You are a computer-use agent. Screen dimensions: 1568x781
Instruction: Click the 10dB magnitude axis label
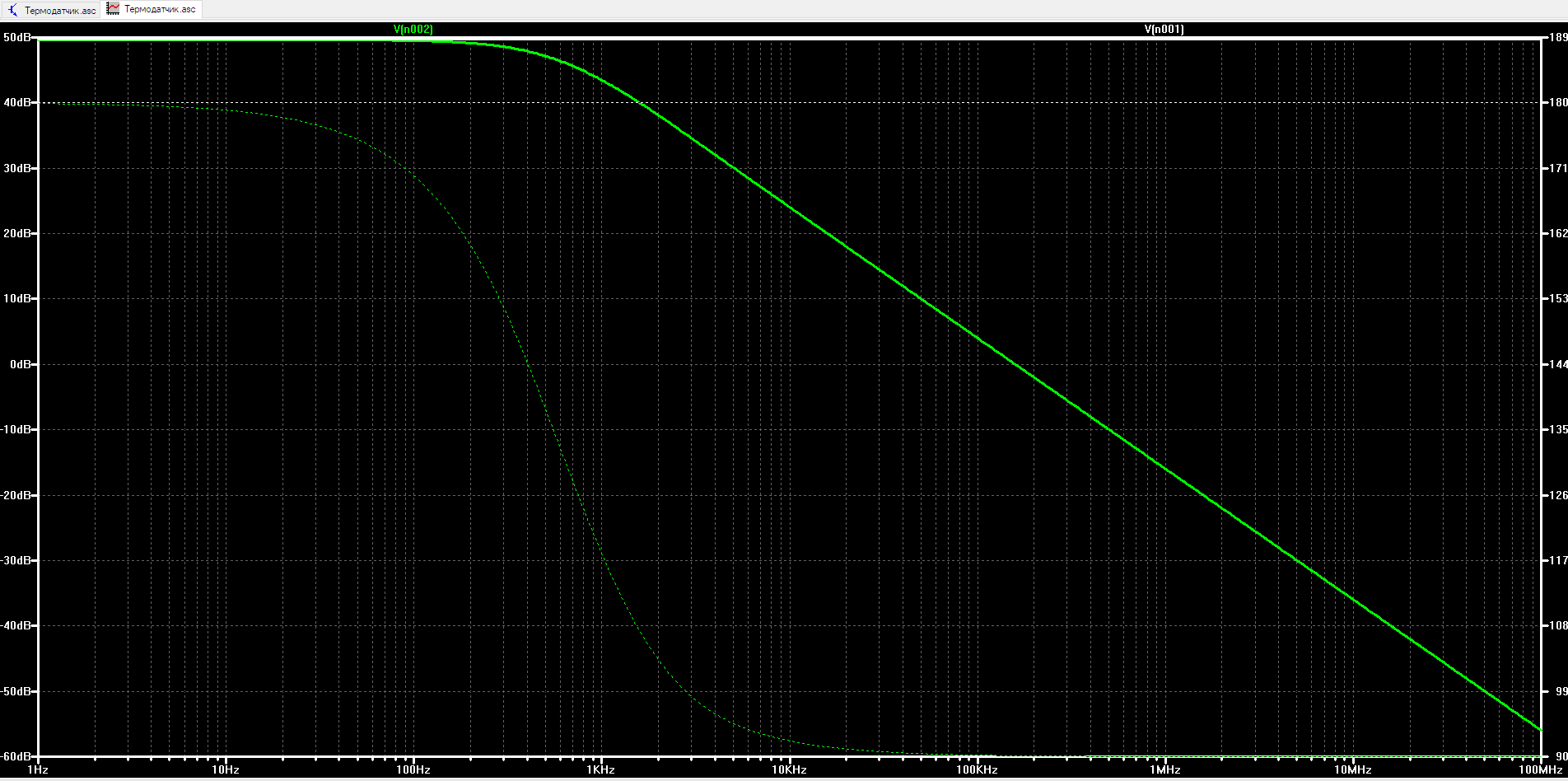17,298
